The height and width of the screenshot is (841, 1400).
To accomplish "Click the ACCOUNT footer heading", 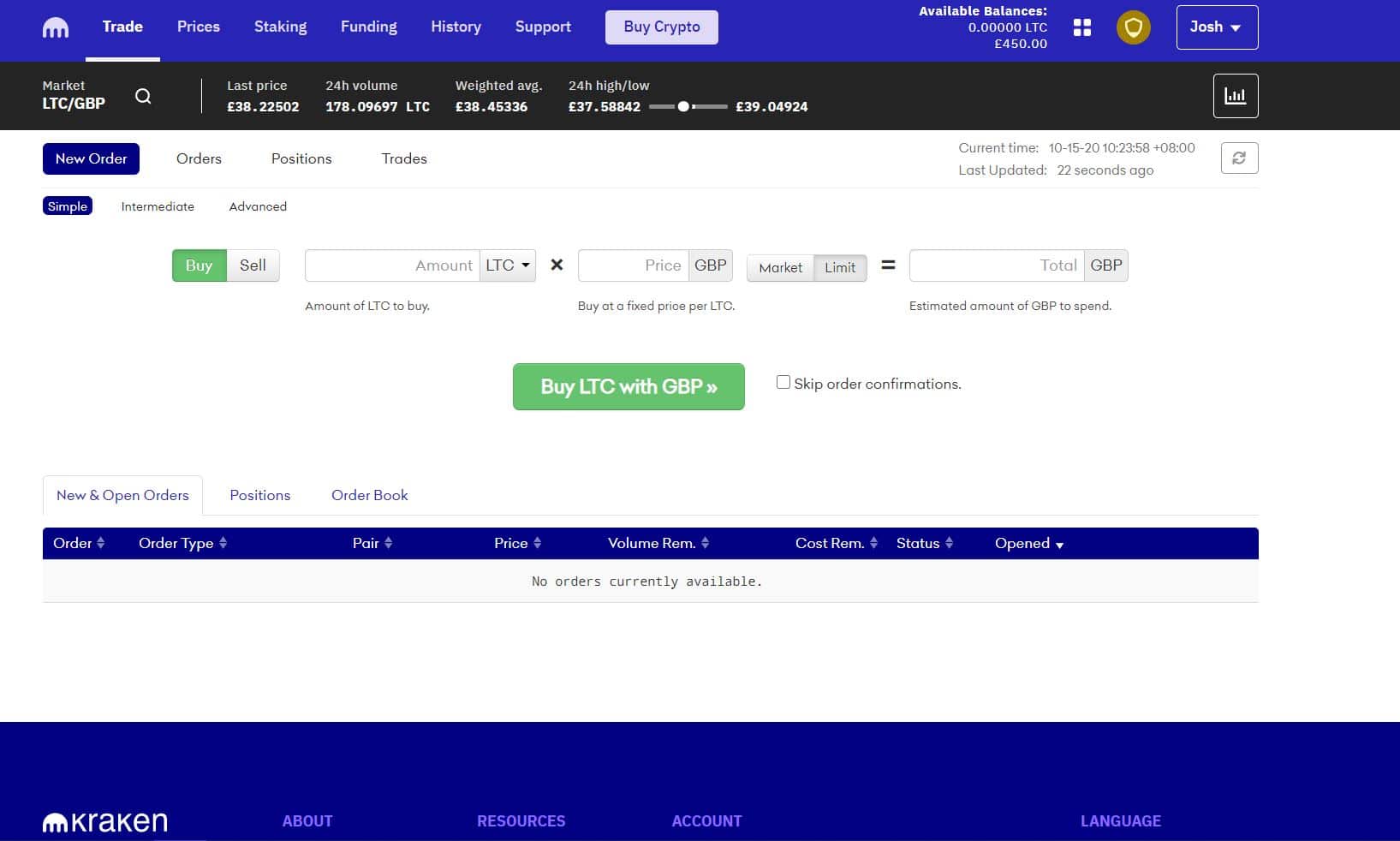I will [707, 821].
